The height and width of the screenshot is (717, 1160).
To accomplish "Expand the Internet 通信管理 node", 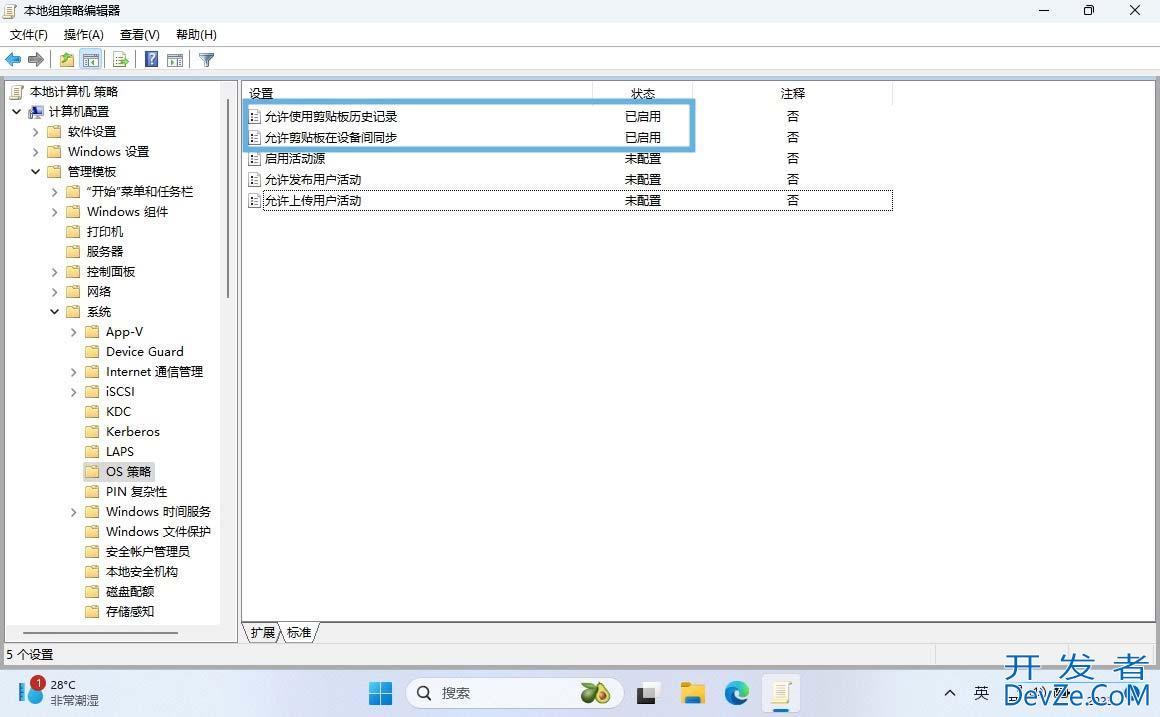I will [73, 371].
